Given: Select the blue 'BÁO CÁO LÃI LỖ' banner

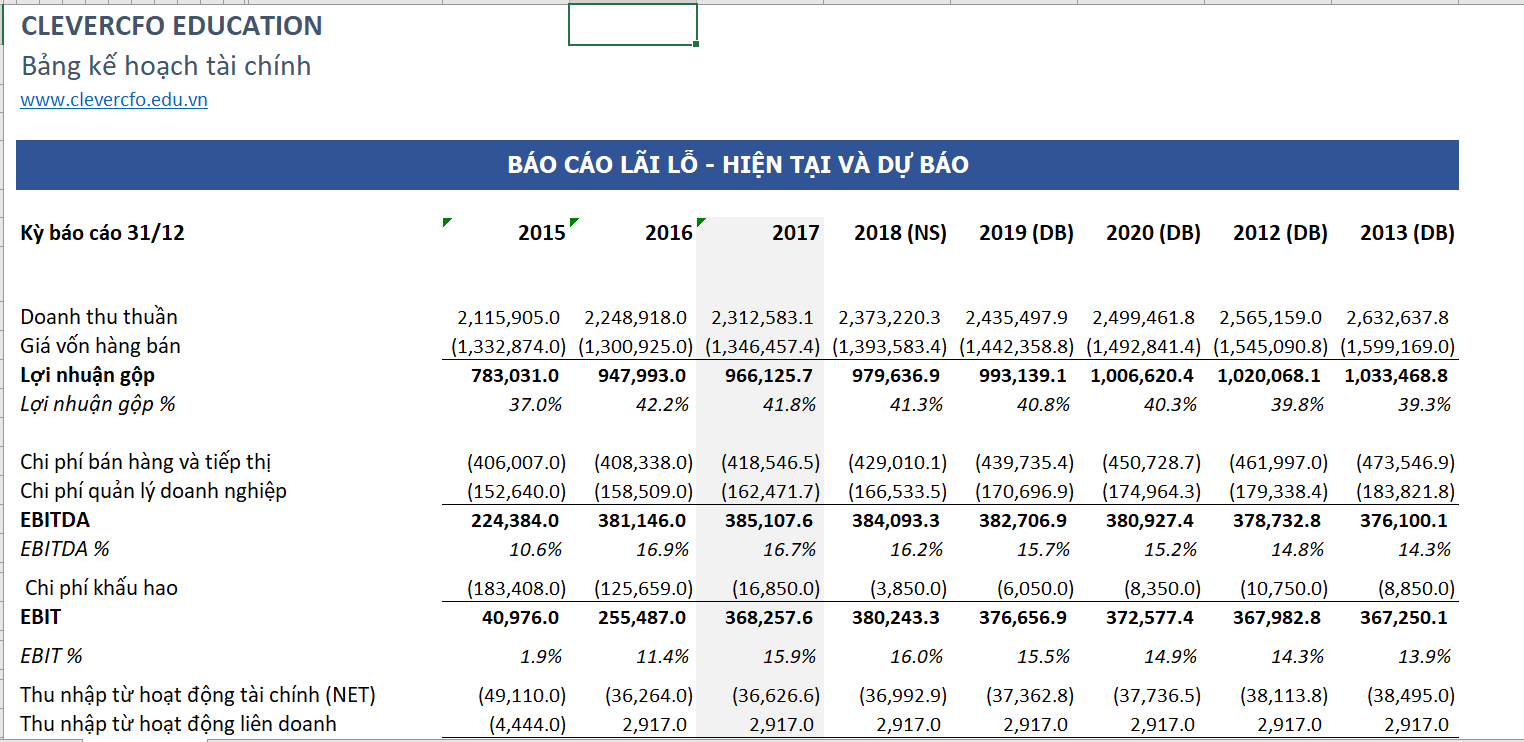Looking at the screenshot, I should (x=737, y=165).
